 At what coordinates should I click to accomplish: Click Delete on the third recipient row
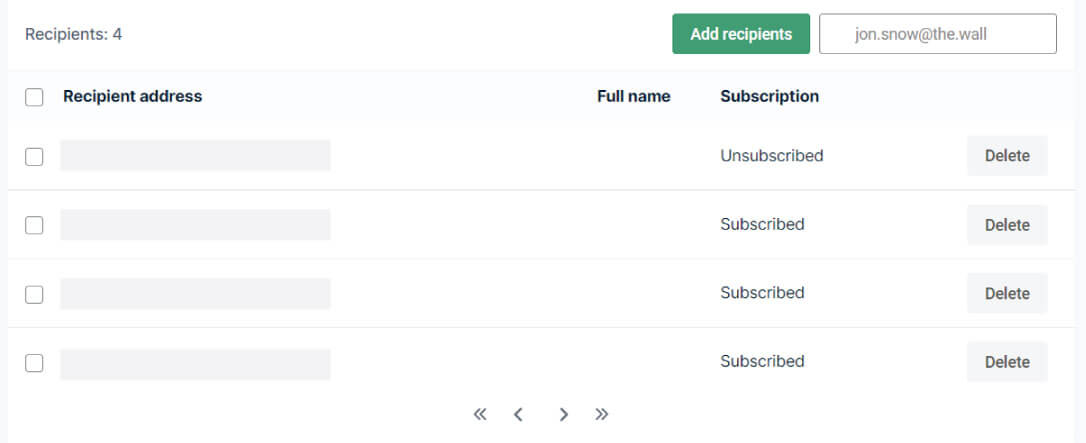coord(1007,293)
